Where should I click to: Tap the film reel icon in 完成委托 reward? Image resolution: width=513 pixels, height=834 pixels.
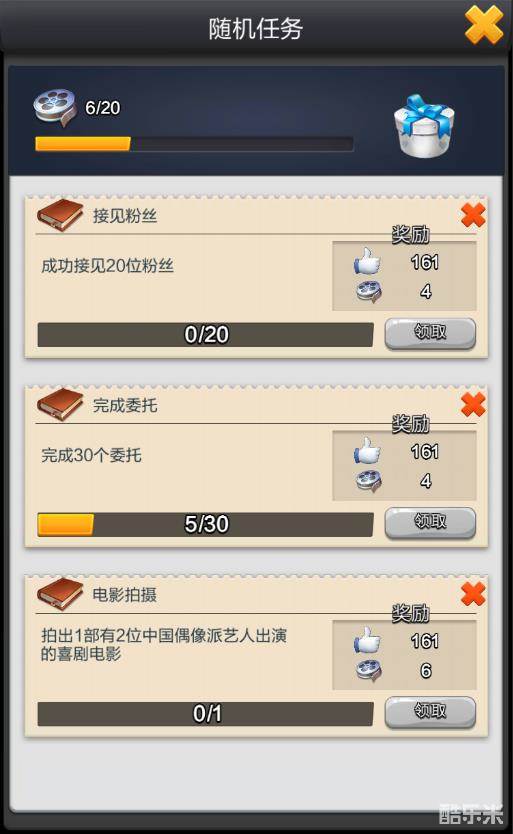[x=369, y=480]
